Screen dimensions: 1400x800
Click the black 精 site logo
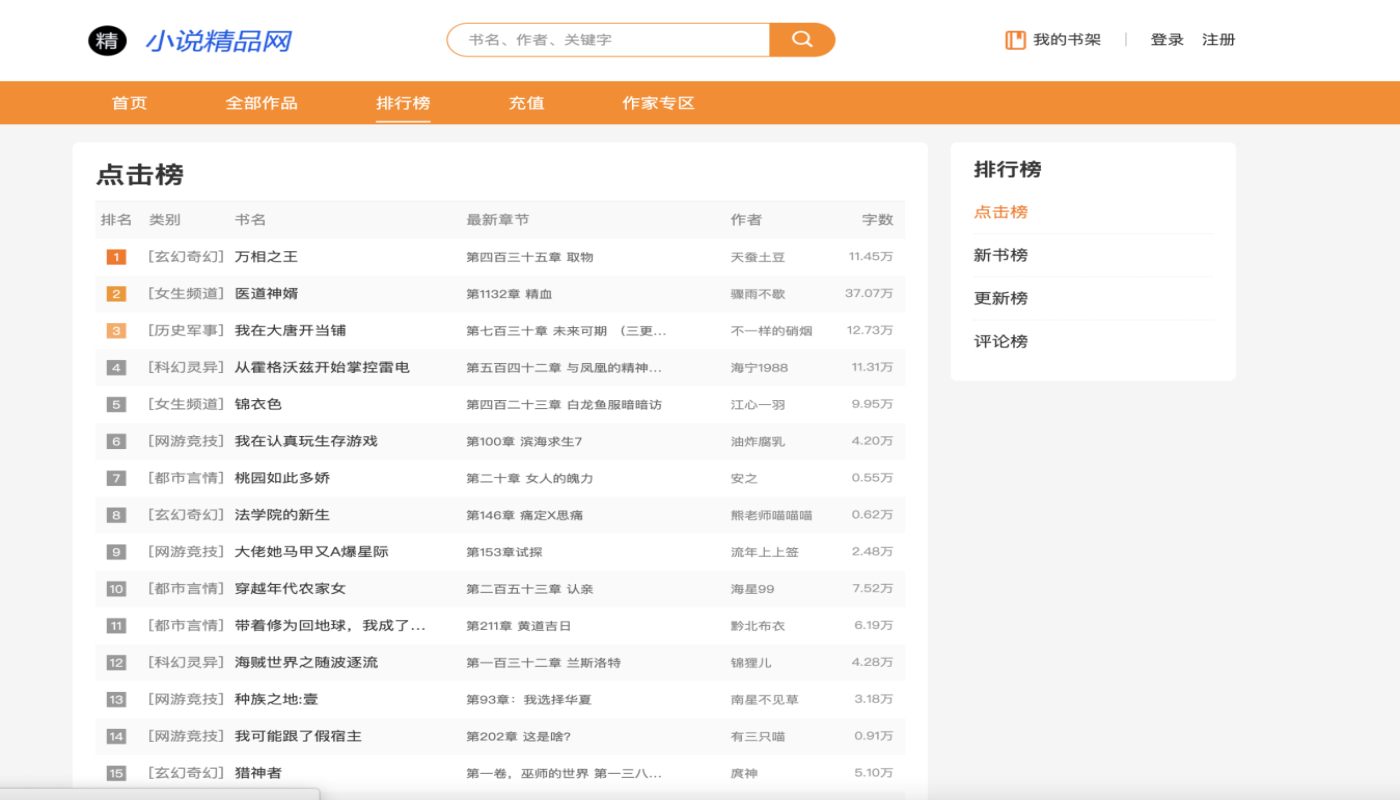[107, 40]
